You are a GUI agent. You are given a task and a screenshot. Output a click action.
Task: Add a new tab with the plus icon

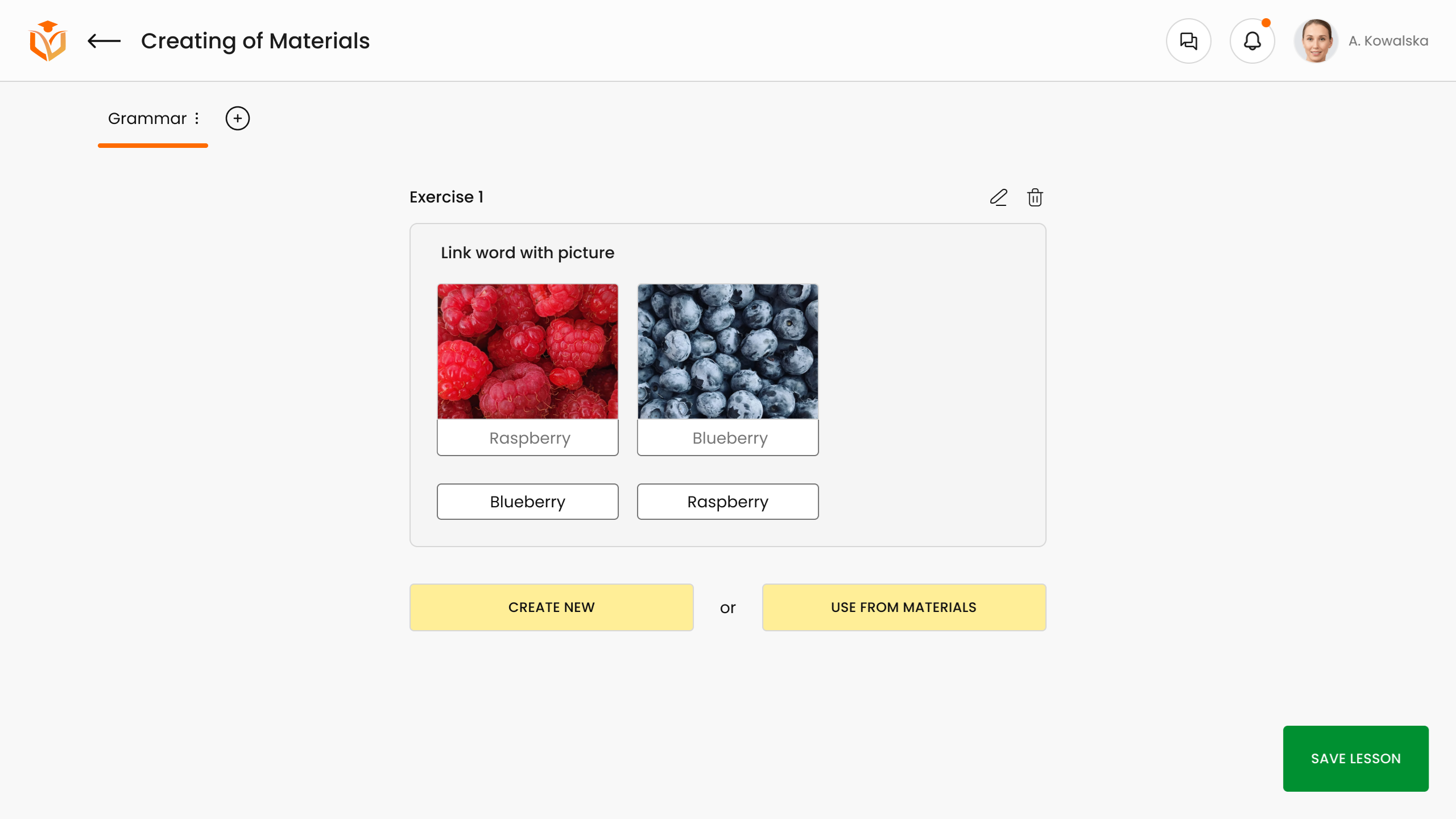(x=238, y=118)
